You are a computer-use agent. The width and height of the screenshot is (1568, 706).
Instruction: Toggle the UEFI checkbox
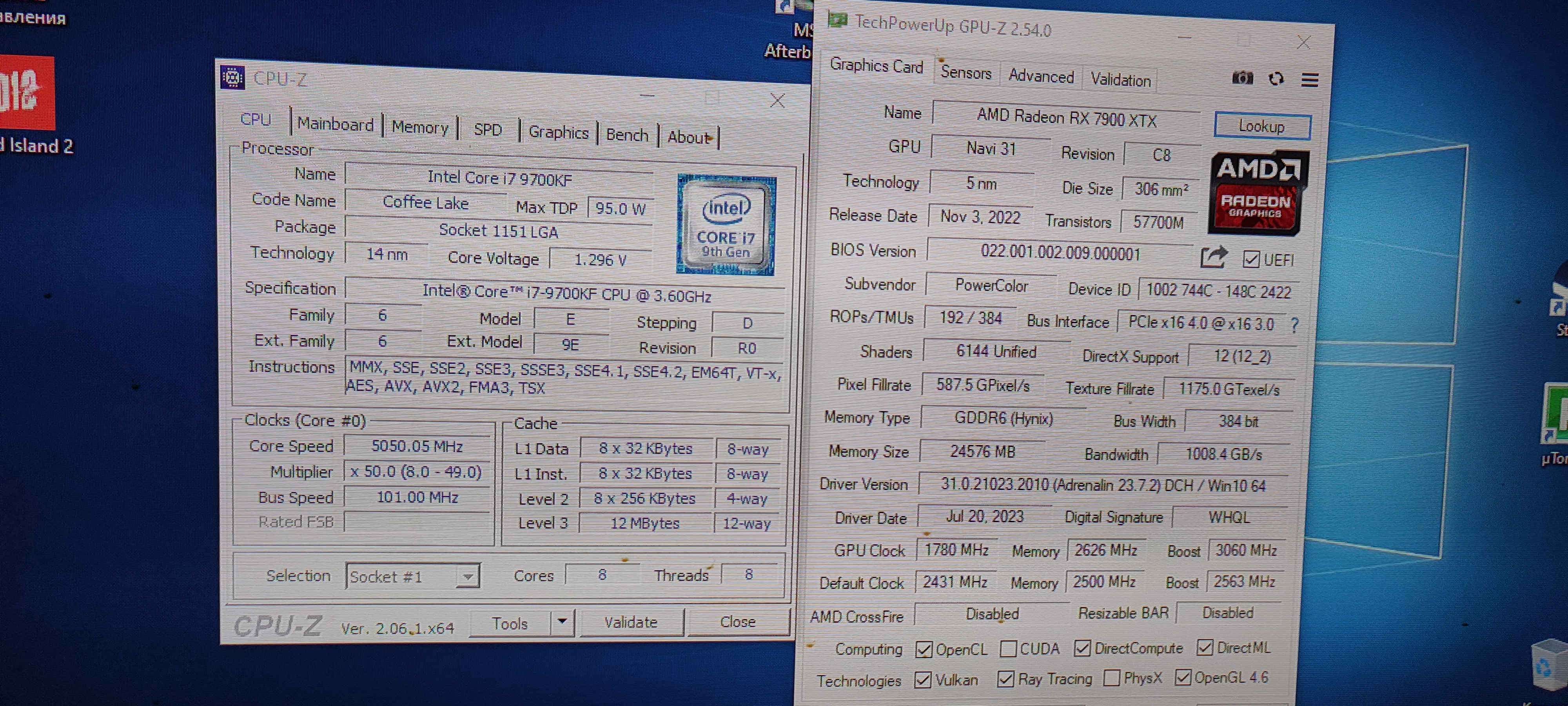coord(1251,260)
